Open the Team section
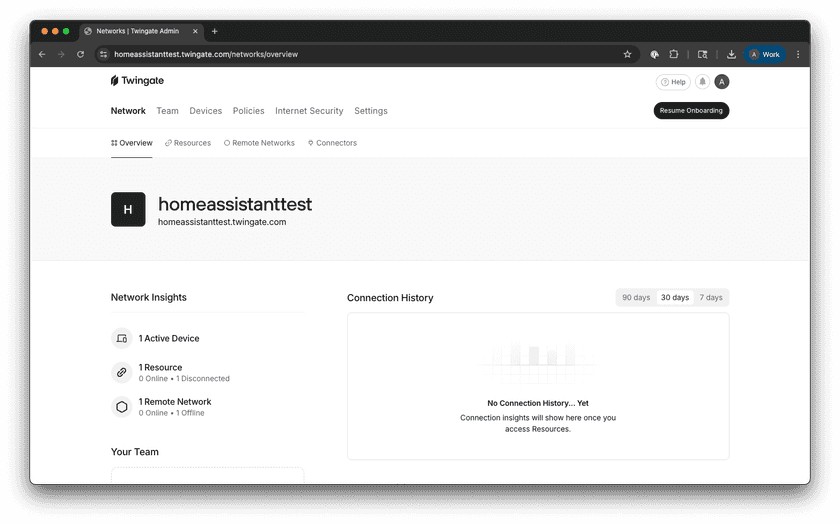The width and height of the screenshot is (840, 524). [x=167, y=111]
